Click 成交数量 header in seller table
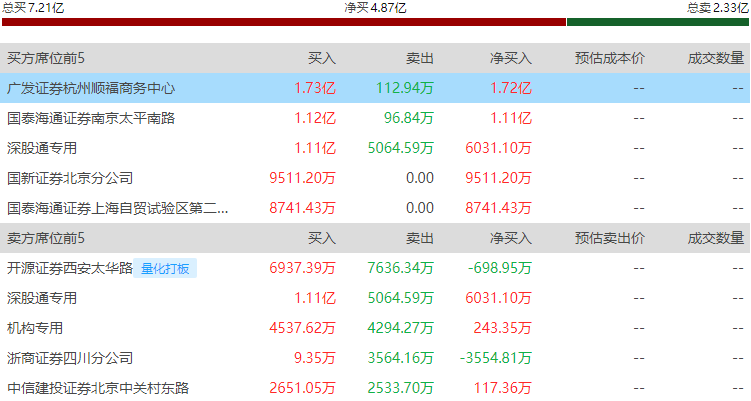Screen dimensions: 751x401 pyautogui.click(x=716, y=238)
